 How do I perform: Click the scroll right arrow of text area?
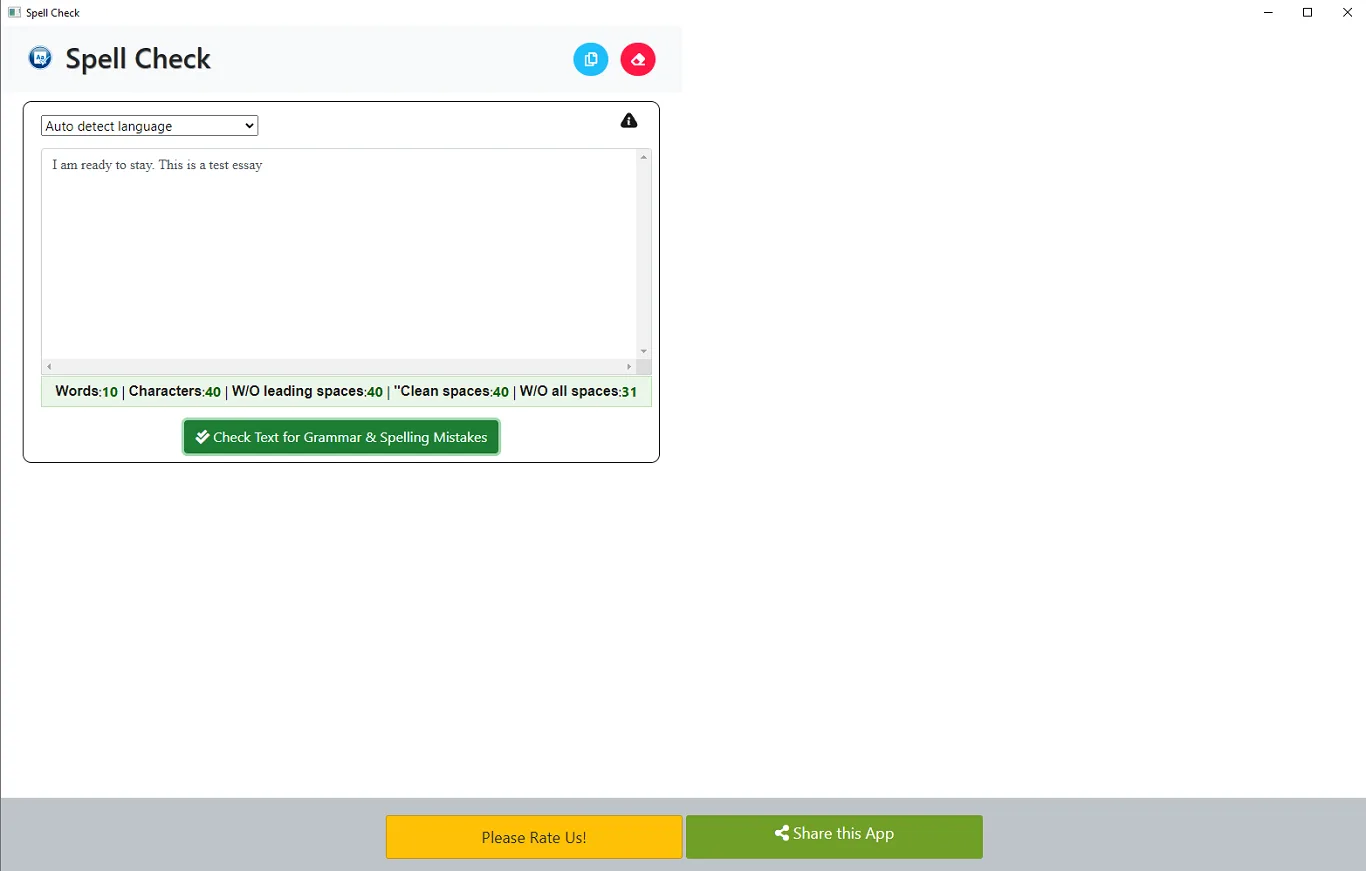point(629,367)
